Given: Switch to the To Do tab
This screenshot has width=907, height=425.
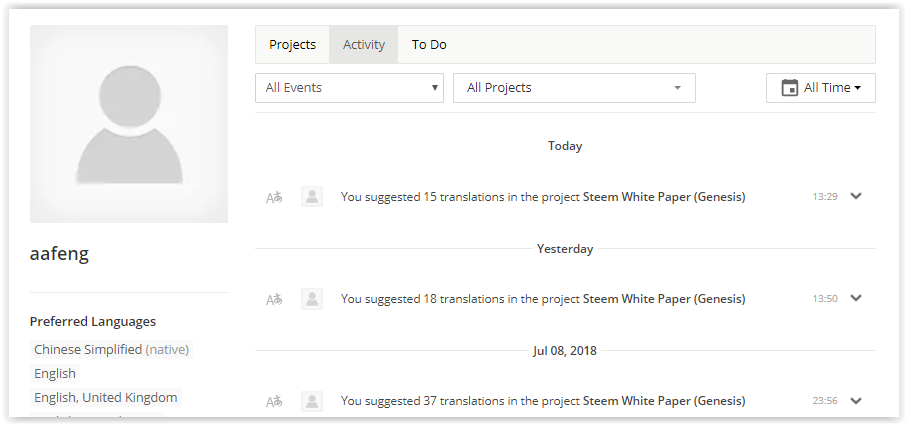Looking at the screenshot, I should [429, 45].
